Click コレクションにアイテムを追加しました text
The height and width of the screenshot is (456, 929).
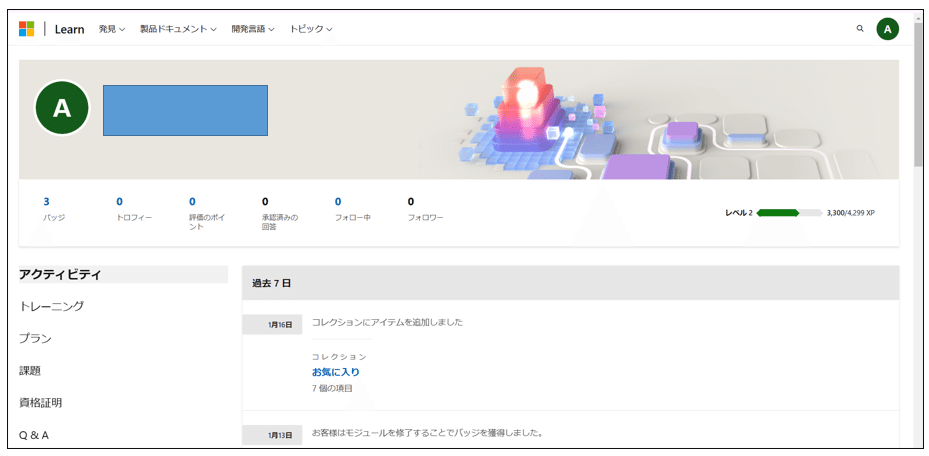point(387,322)
